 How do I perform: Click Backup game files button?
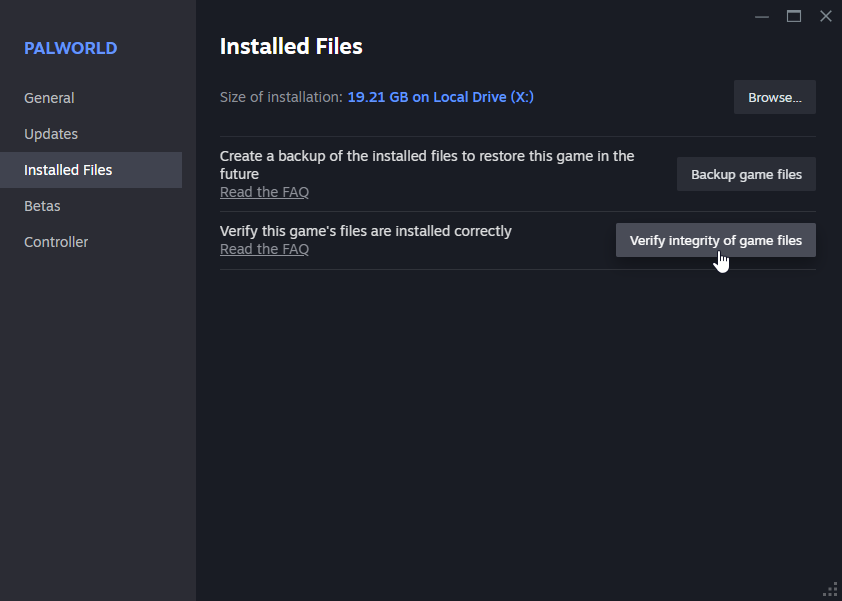pyautogui.click(x=746, y=175)
